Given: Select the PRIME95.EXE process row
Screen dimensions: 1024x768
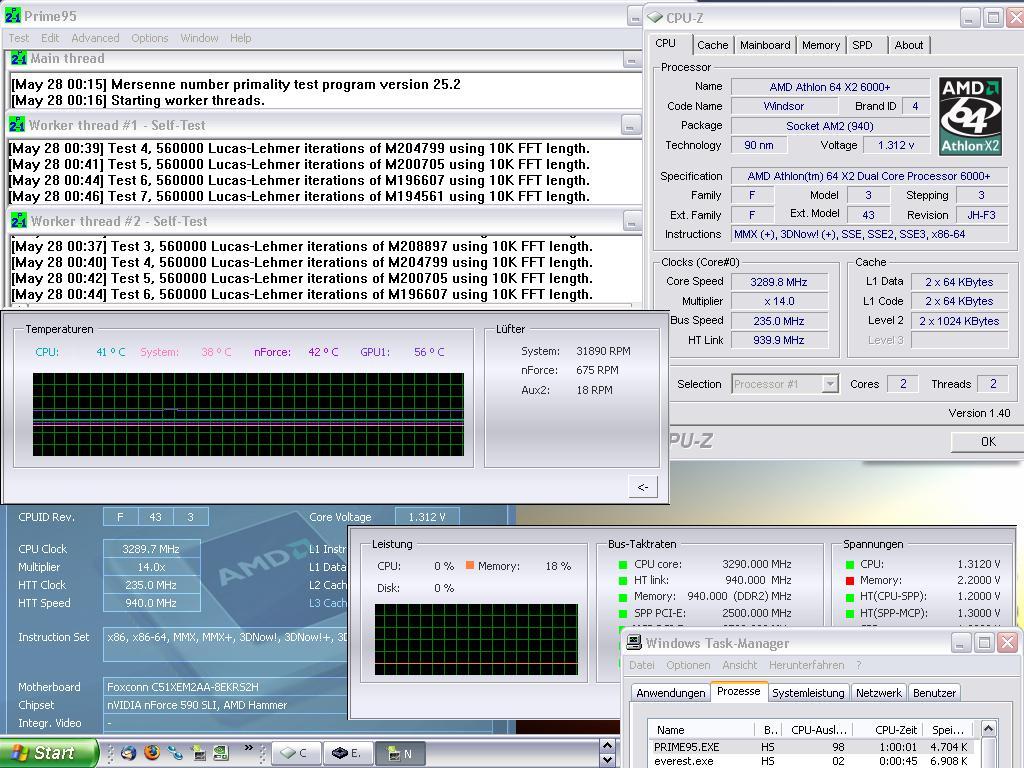Looking at the screenshot, I should (x=814, y=746).
